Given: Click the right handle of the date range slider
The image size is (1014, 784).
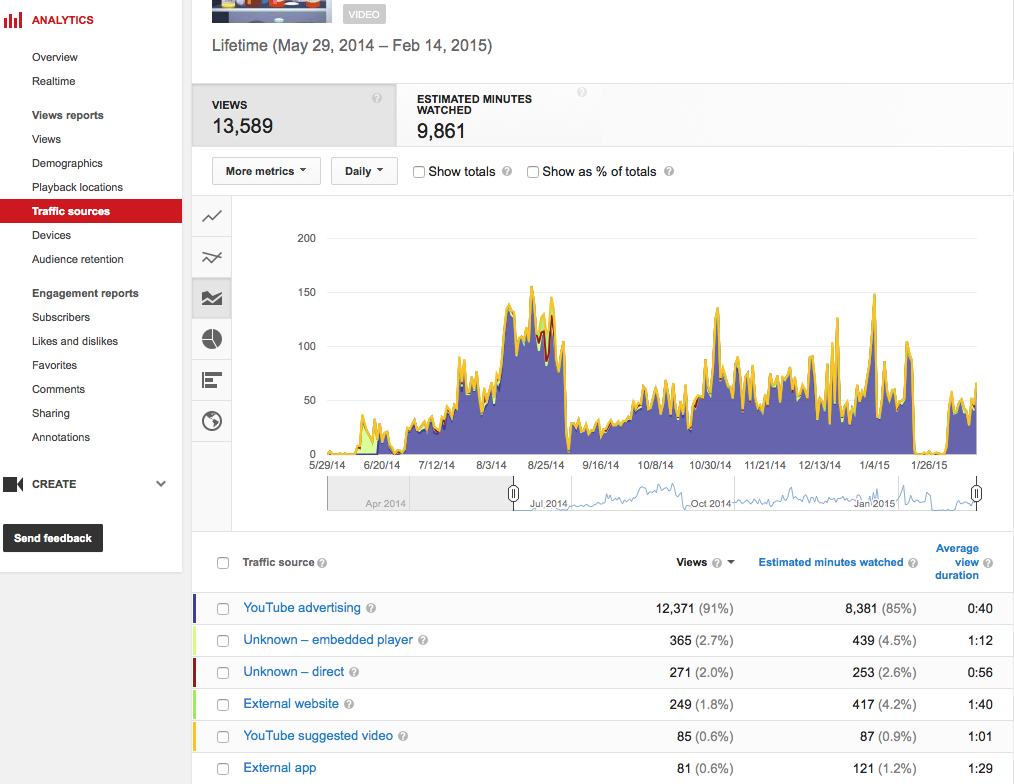Looking at the screenshot, I should (x=976, y=493).
